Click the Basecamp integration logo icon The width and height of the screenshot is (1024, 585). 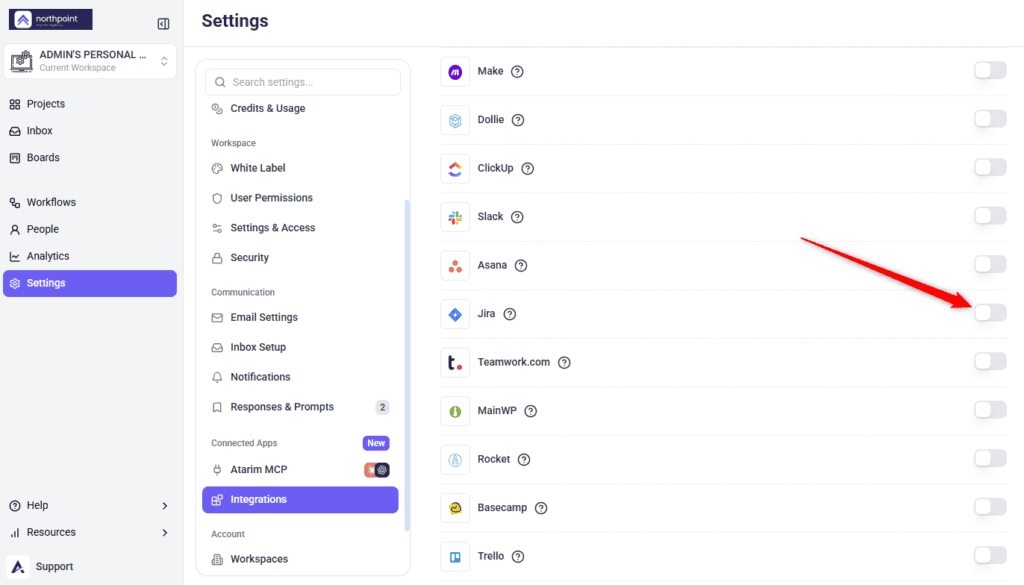click(455, 508)
